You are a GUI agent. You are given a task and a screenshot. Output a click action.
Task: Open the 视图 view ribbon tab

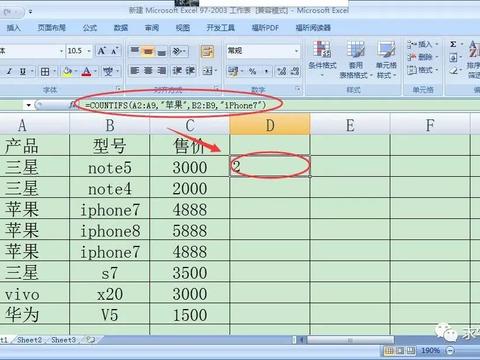[183, 28]
